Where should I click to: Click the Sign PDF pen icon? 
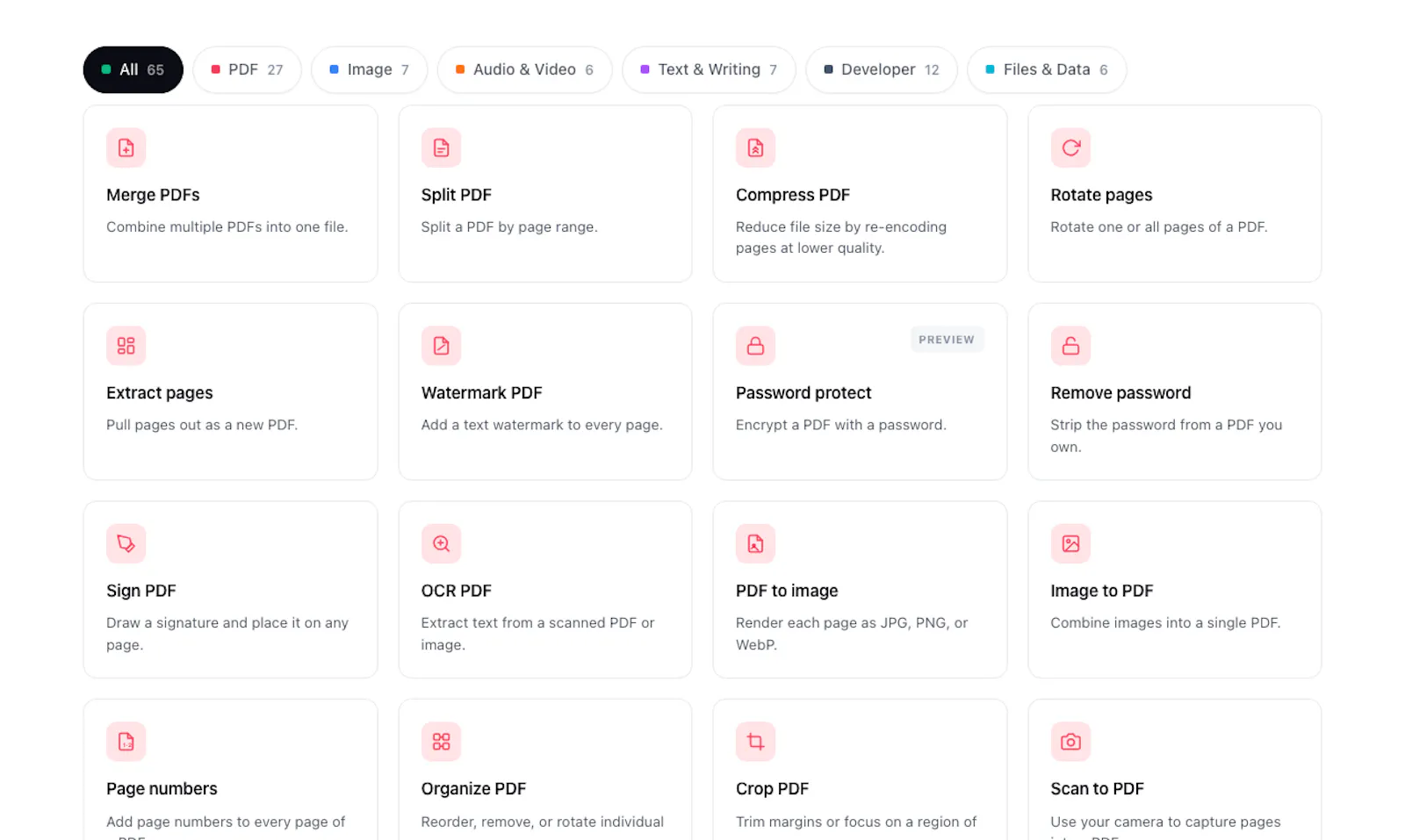click(126, 543)
